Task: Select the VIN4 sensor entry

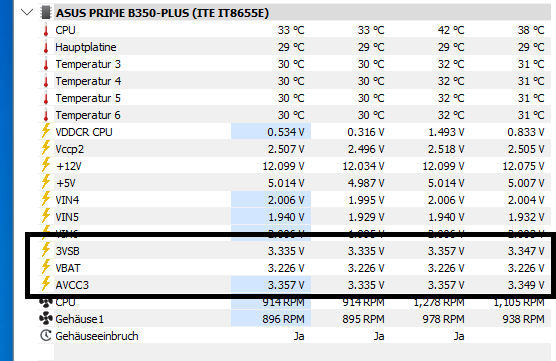Action: [294, 200]
